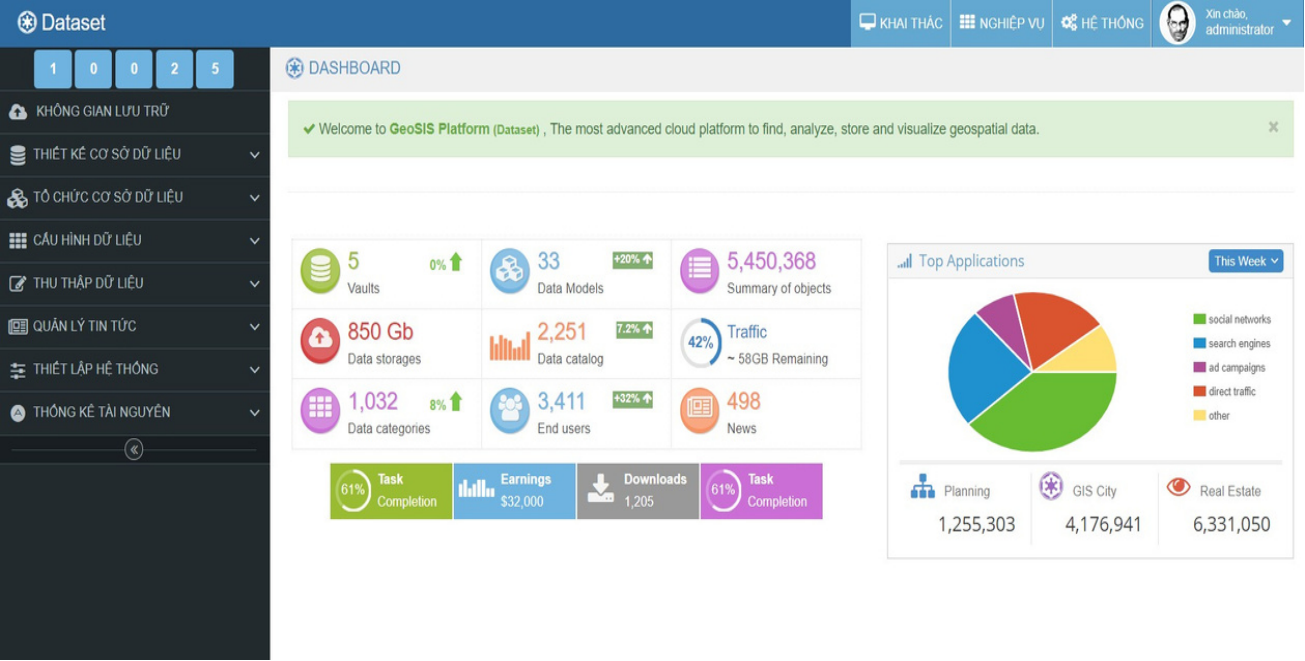
Task: Dismiss the green welcome alert banner
Action: coord(1273,127)
